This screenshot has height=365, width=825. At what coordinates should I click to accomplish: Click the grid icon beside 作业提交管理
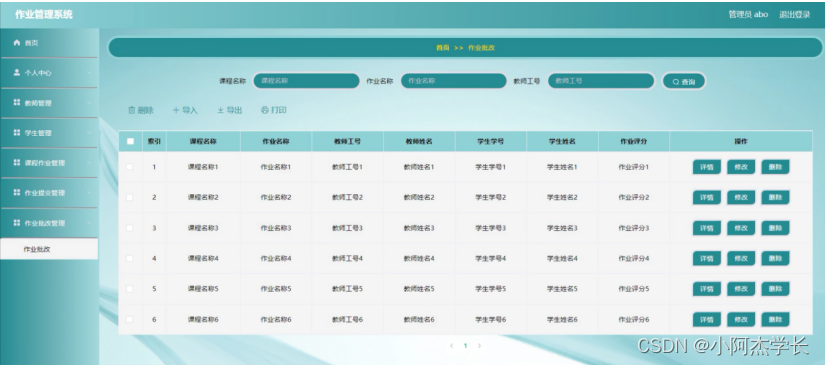pyautogui.click(x=17, y=192)
